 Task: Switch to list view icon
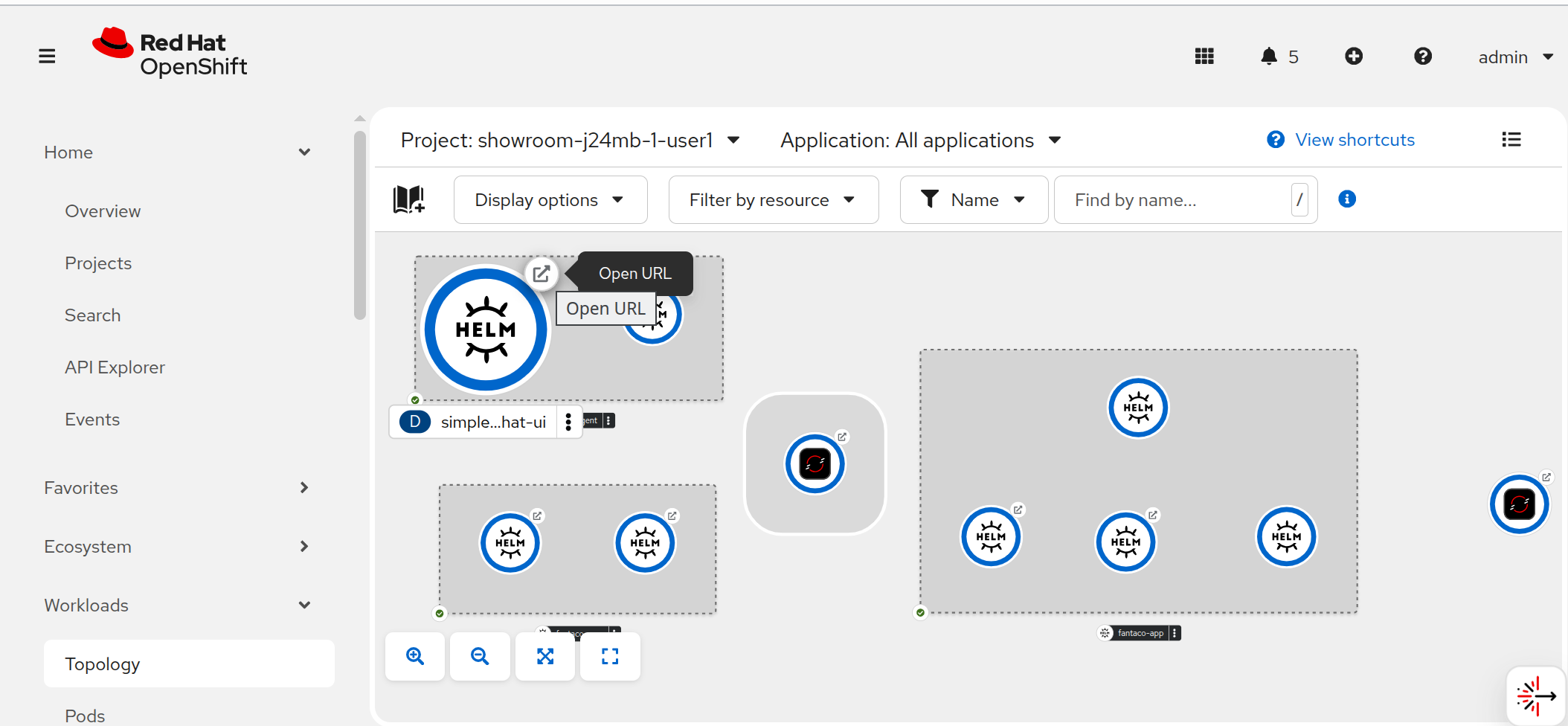point(1511,140)
